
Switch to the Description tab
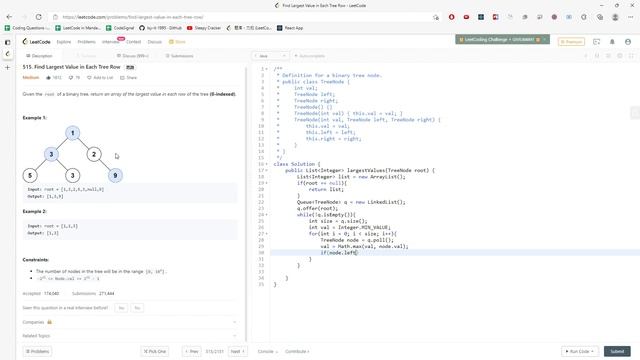(39, 56)
